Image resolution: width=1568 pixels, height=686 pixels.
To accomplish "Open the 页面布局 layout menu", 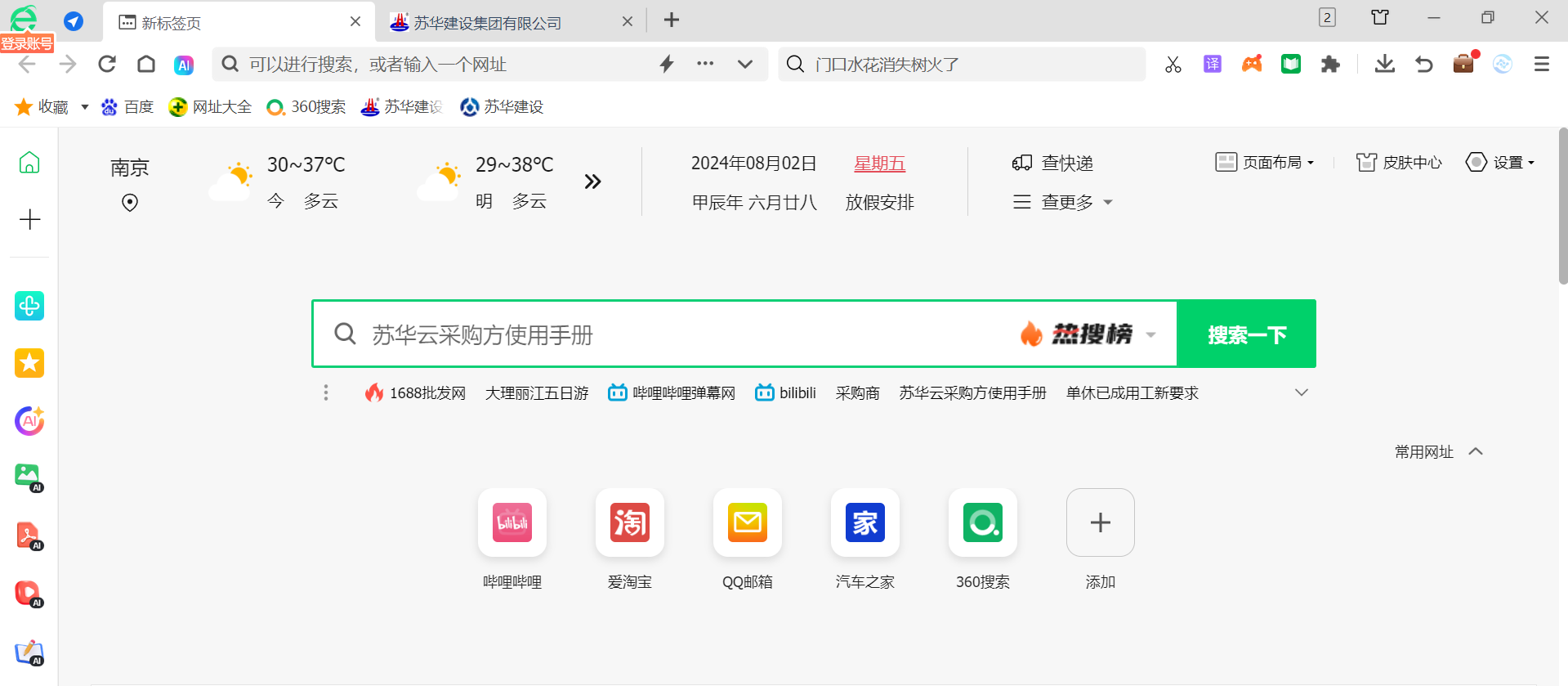I will click(1265, 162).
